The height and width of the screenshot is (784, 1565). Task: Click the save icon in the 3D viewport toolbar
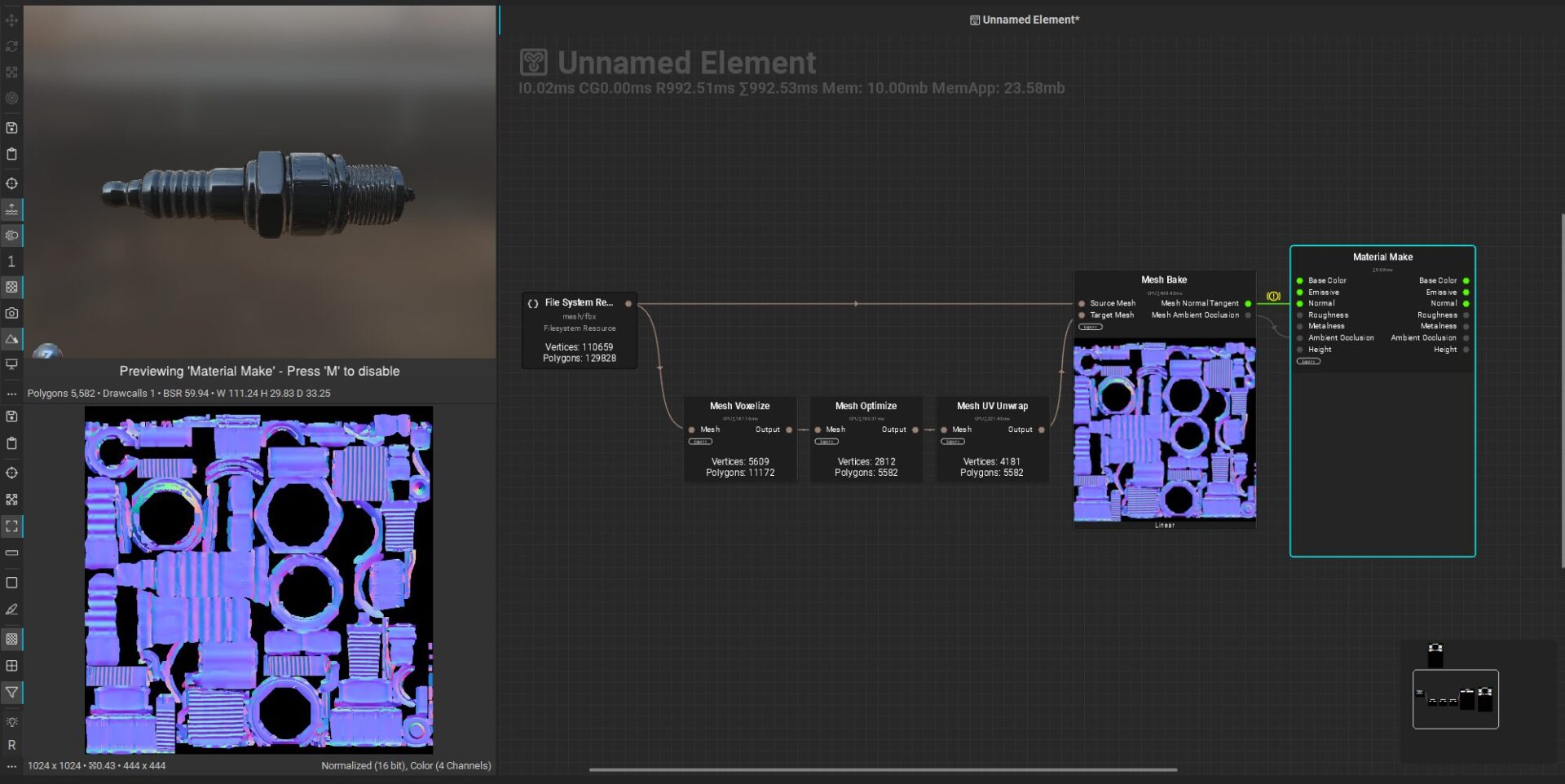[x=11, y=128]
